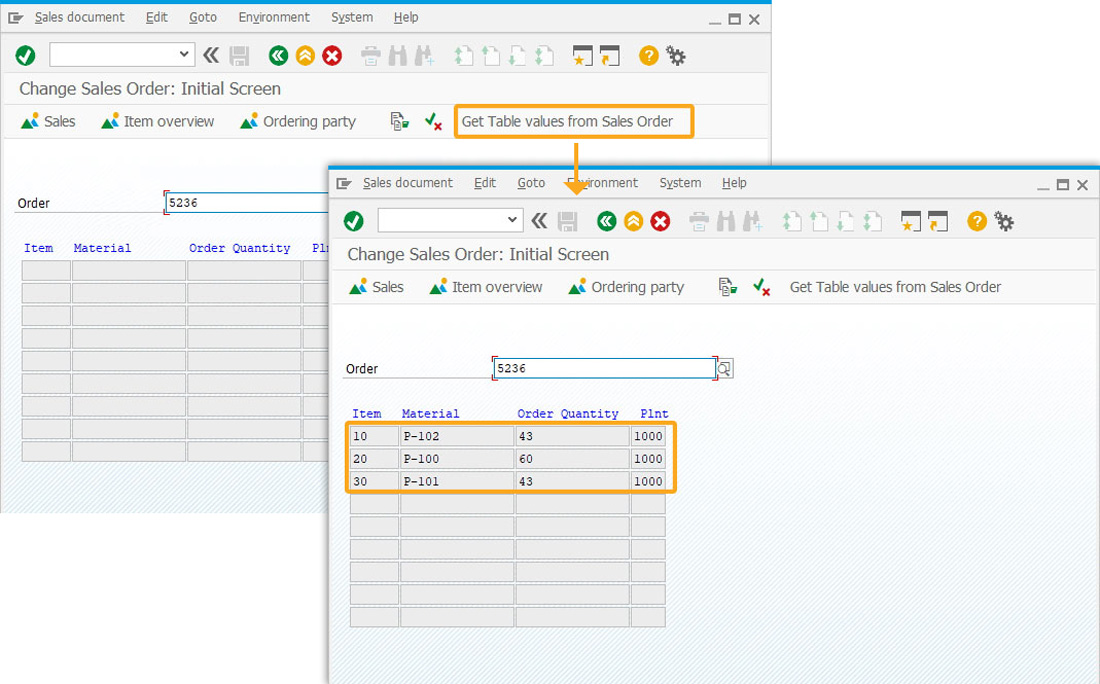The image size is (1100, 684).
Task: Click Get Table values button in front window
Action: click(x=895, y=287)
